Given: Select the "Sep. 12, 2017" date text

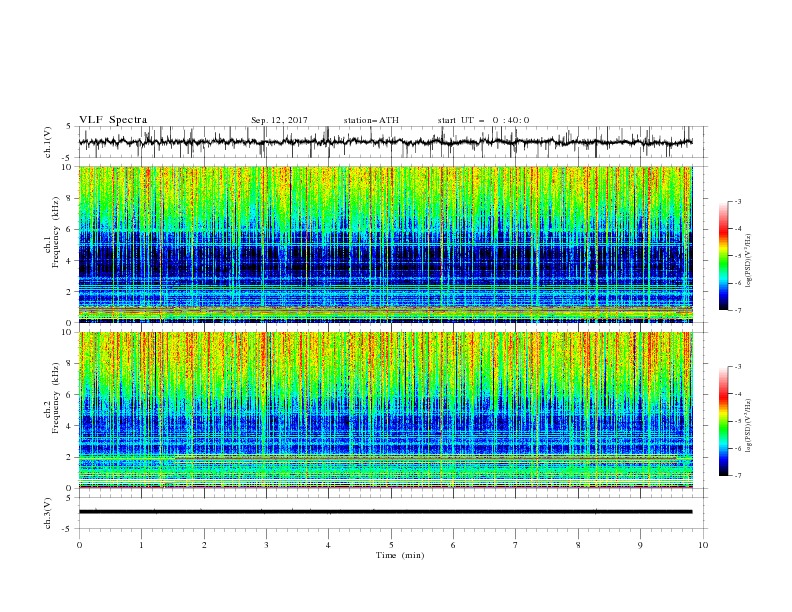Looking at the screenshot, I should (279, 120).
